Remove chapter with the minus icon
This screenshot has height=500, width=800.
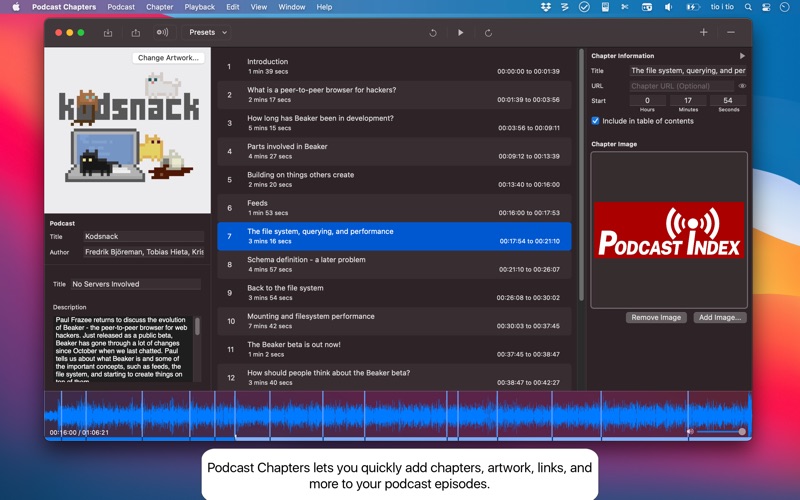coord(731,32)
